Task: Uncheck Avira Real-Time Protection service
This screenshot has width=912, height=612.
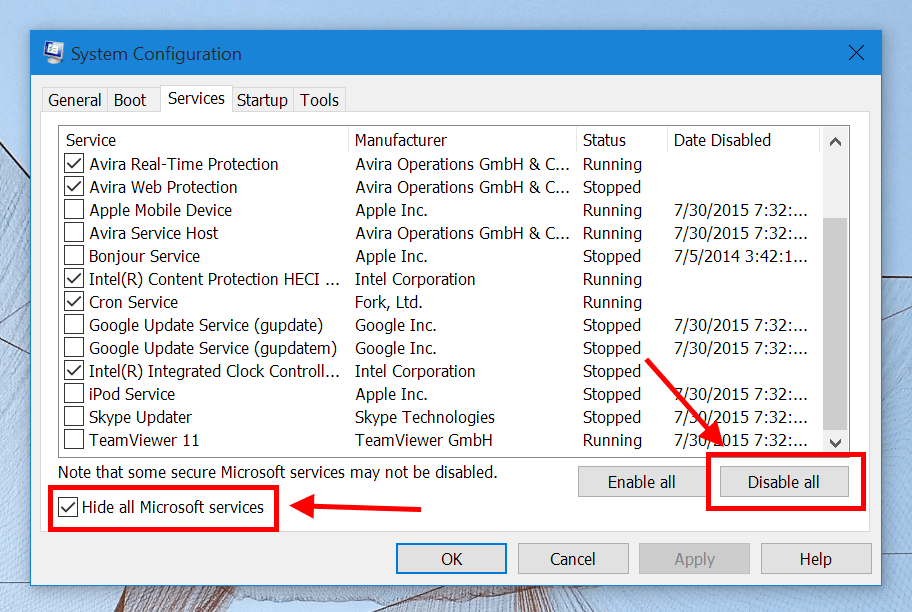Action: click(74, 163)
